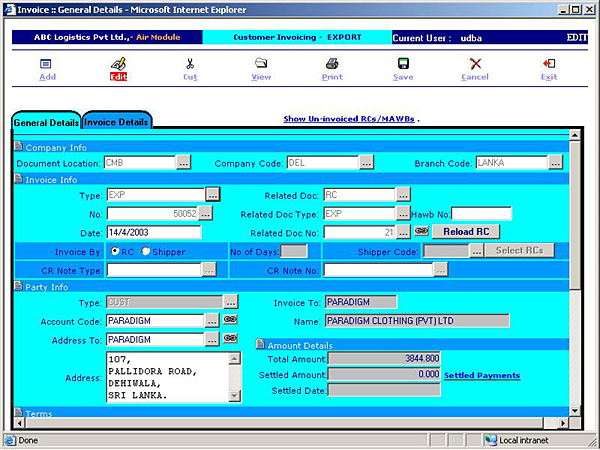Viewport: 600px width, 450px height.
Task: Click form panel vertical scroll down arrow
Action: [x=575, y=411]
